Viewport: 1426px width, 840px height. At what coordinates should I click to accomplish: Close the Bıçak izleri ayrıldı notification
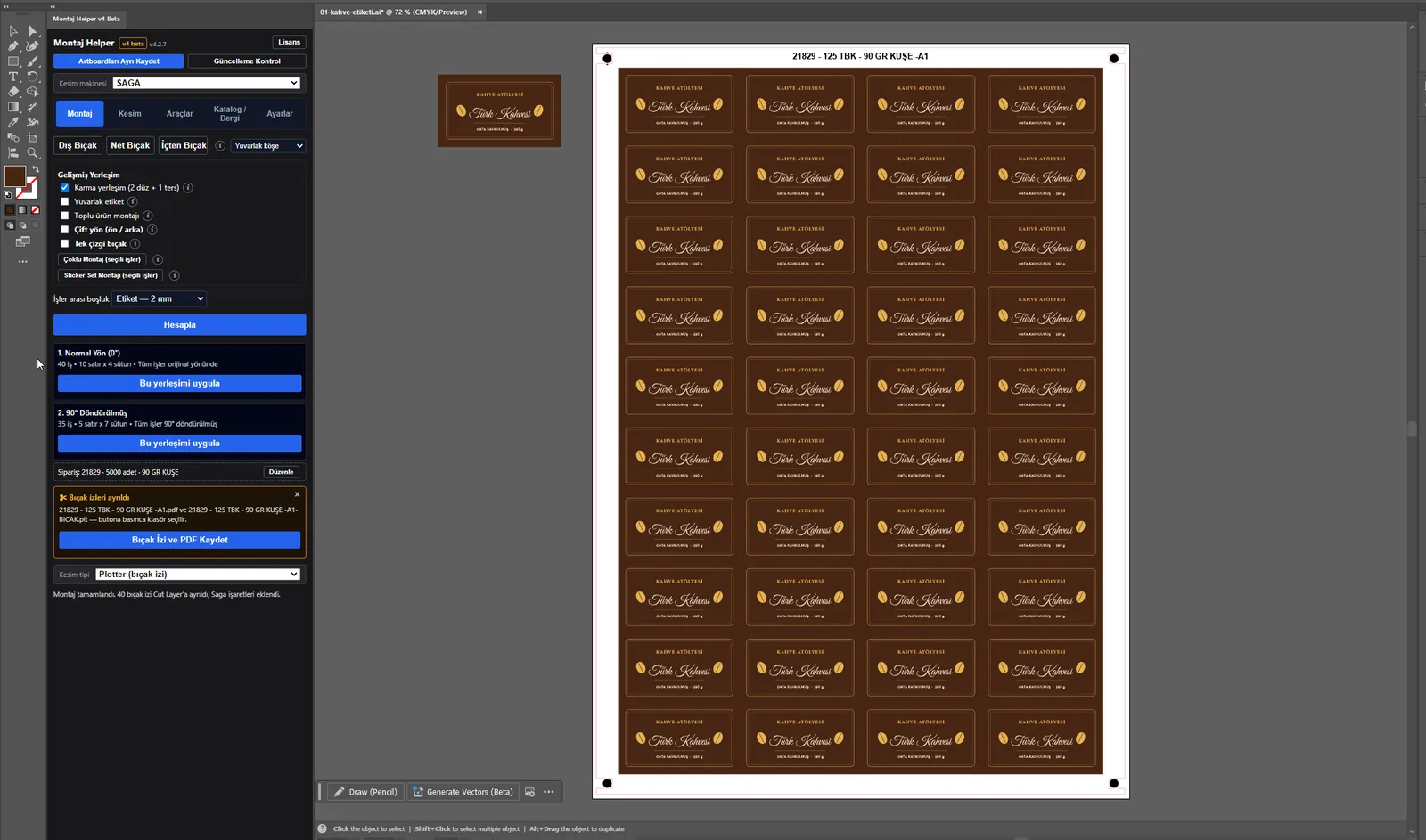298,494
